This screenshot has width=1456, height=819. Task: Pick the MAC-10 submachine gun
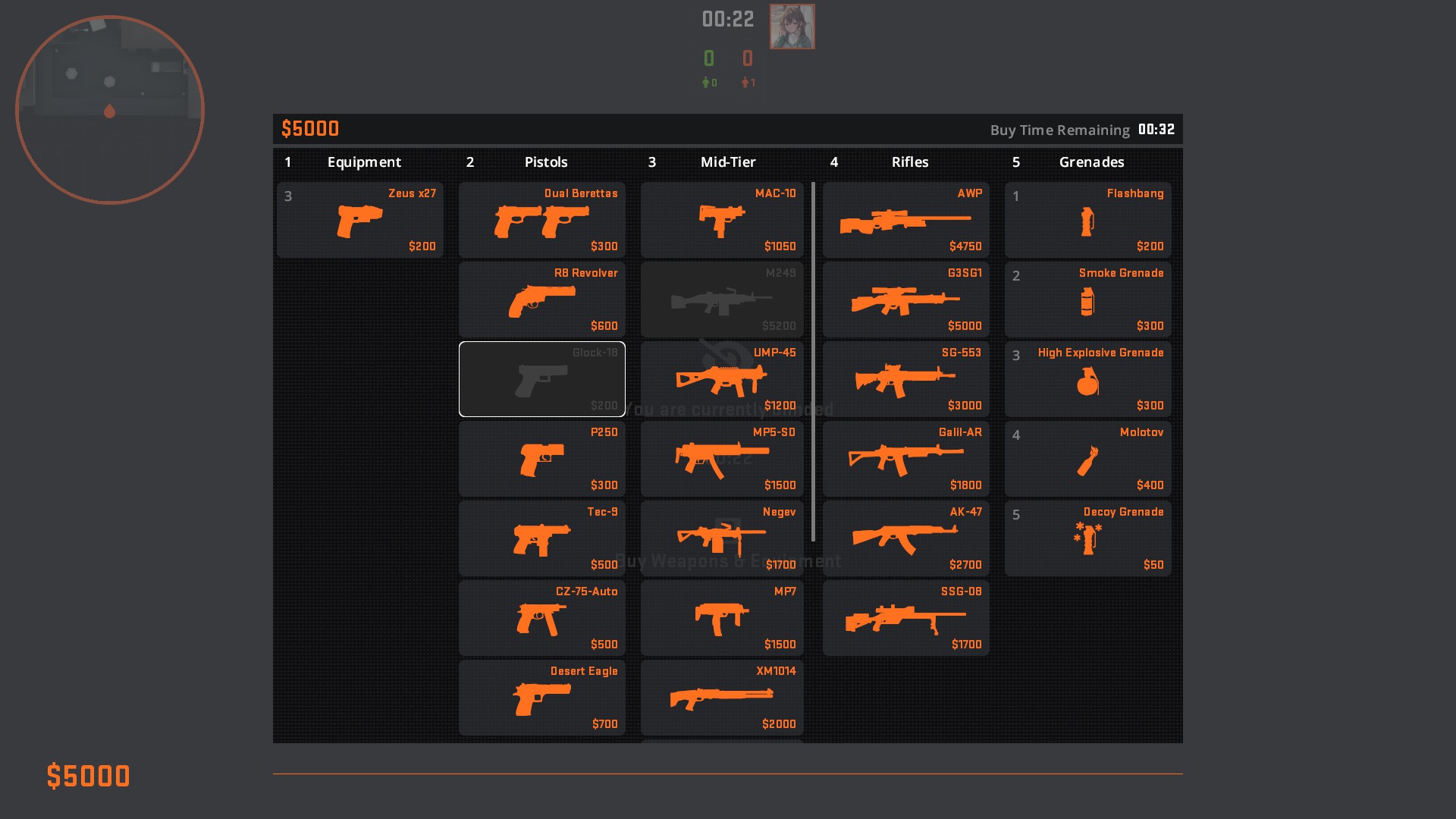point(722,220)
